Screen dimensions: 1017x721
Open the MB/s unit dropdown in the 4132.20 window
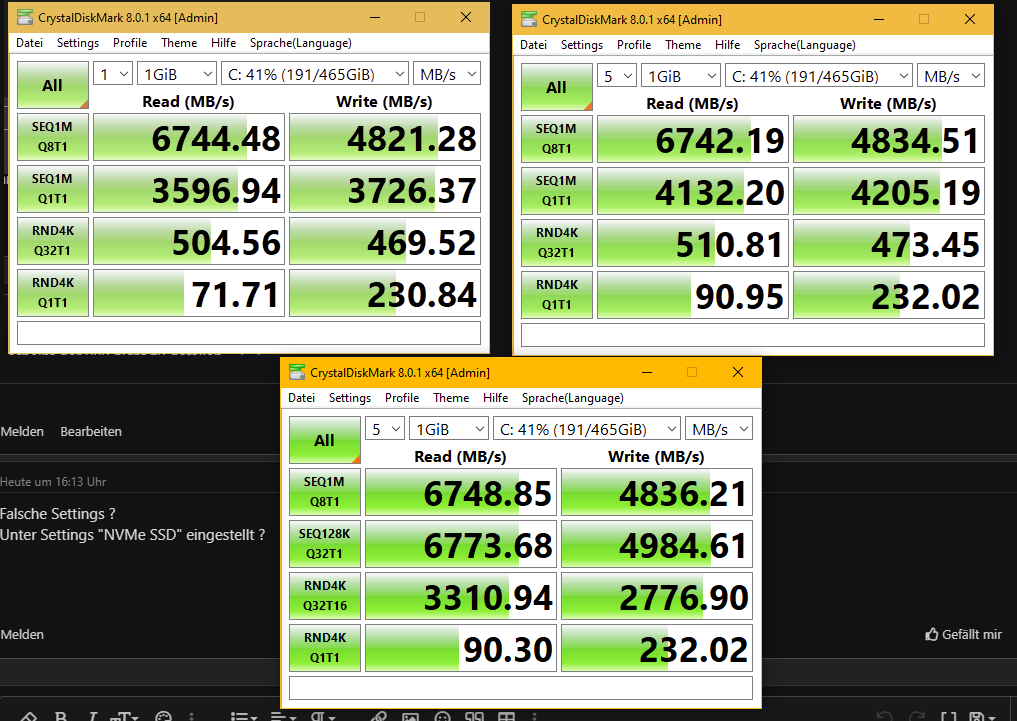click(x=951, y=77)
